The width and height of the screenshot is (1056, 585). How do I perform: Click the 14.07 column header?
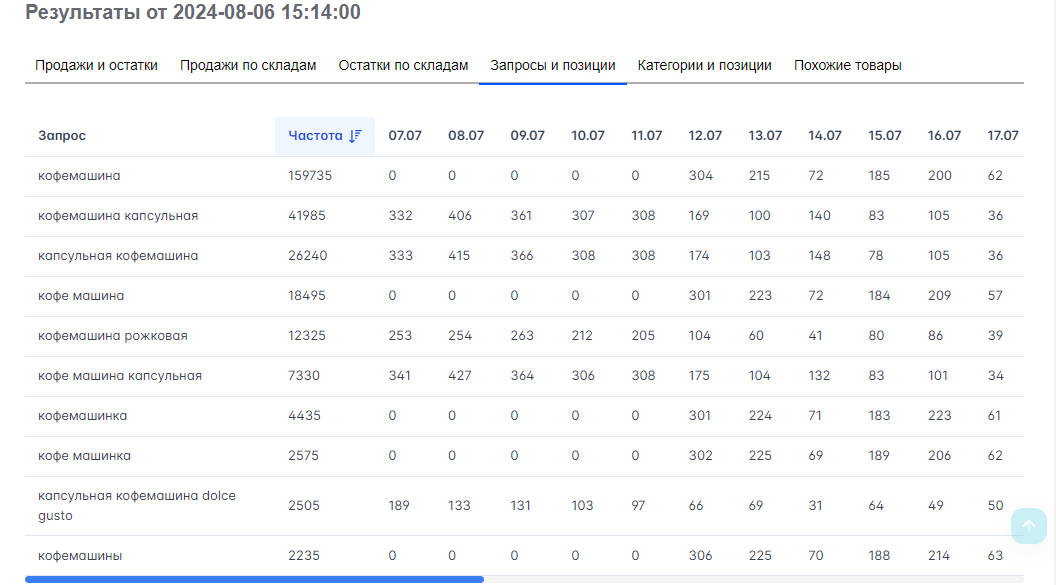pyautogui.click(x=825, y=135)
